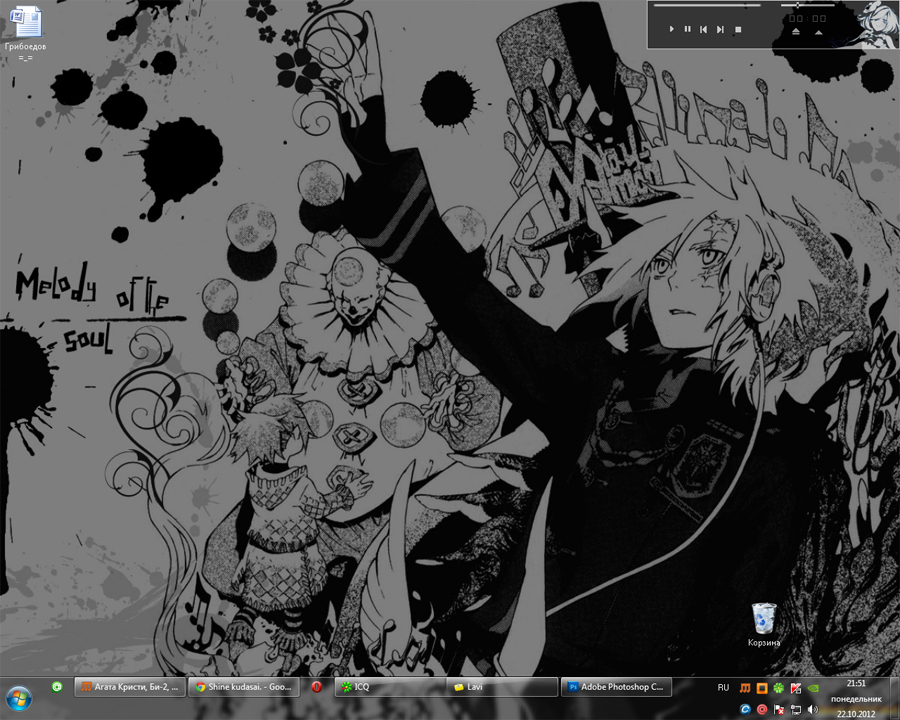Click the avatar image in player widget

(878, 24)
